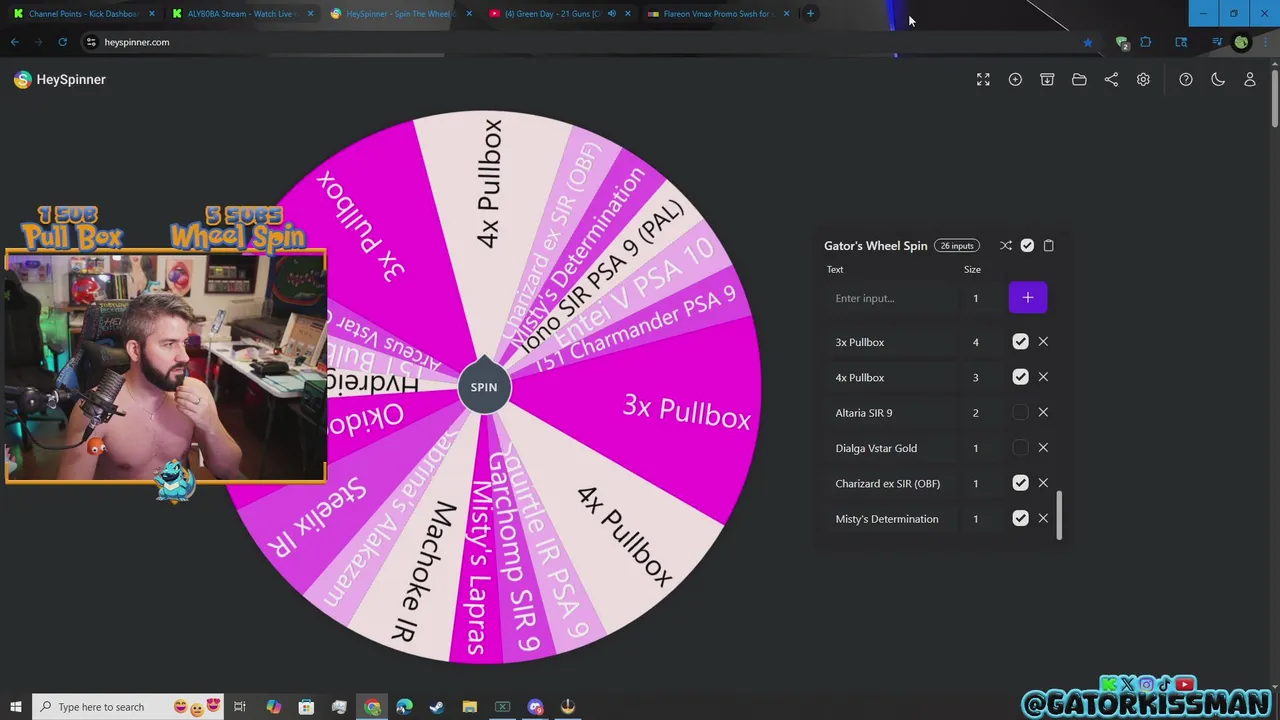Open Chrome from the taskbar
This screenshot has height=720, width=1280.
[372, 707]
